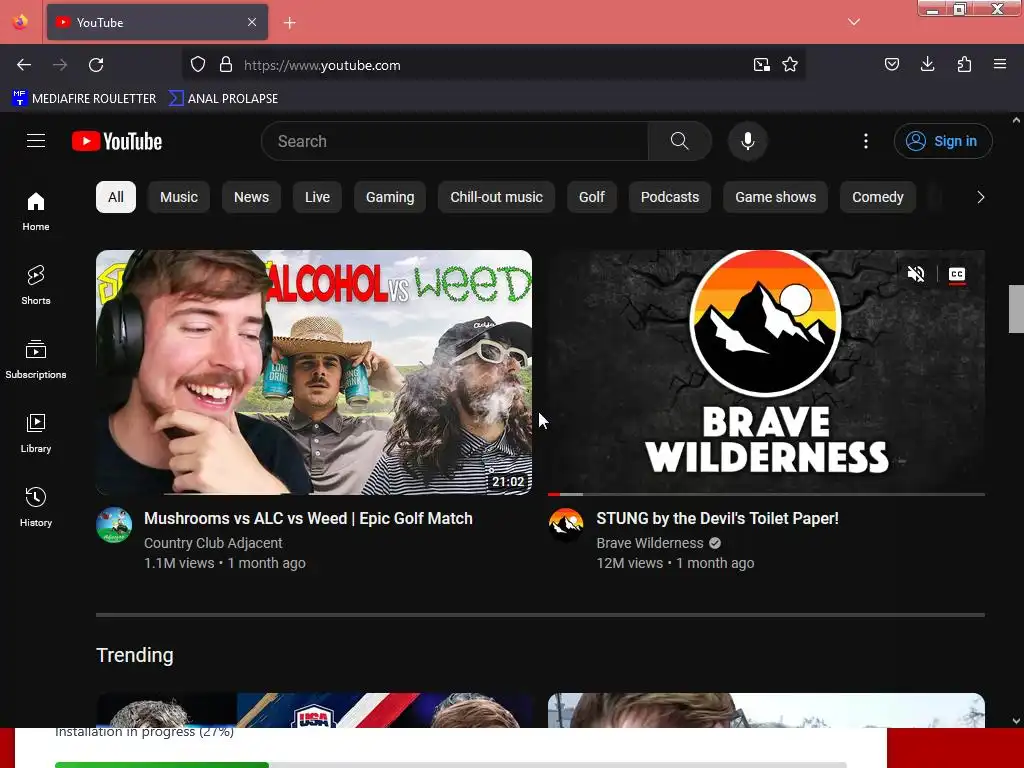
Task: Select the Game shows chip
Action: tap(776, 197)
